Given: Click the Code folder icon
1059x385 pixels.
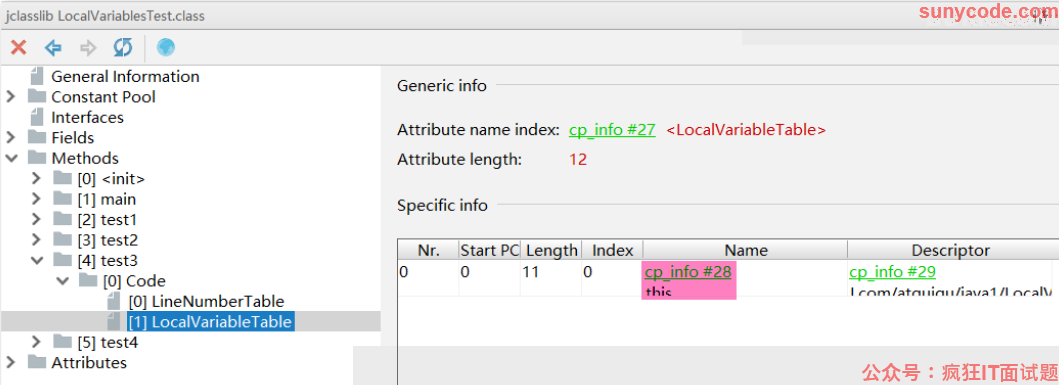Looking at the screenshot, I should (x=88, y=280).
